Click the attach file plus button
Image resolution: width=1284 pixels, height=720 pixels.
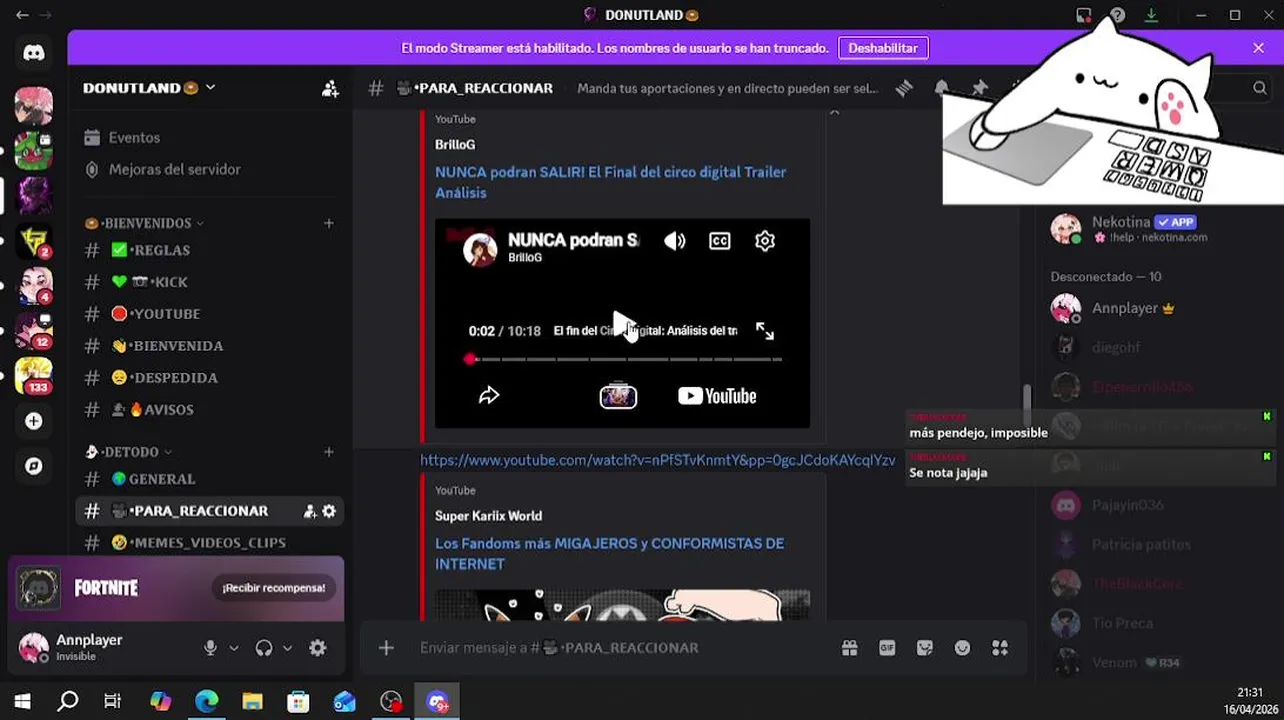386,648
